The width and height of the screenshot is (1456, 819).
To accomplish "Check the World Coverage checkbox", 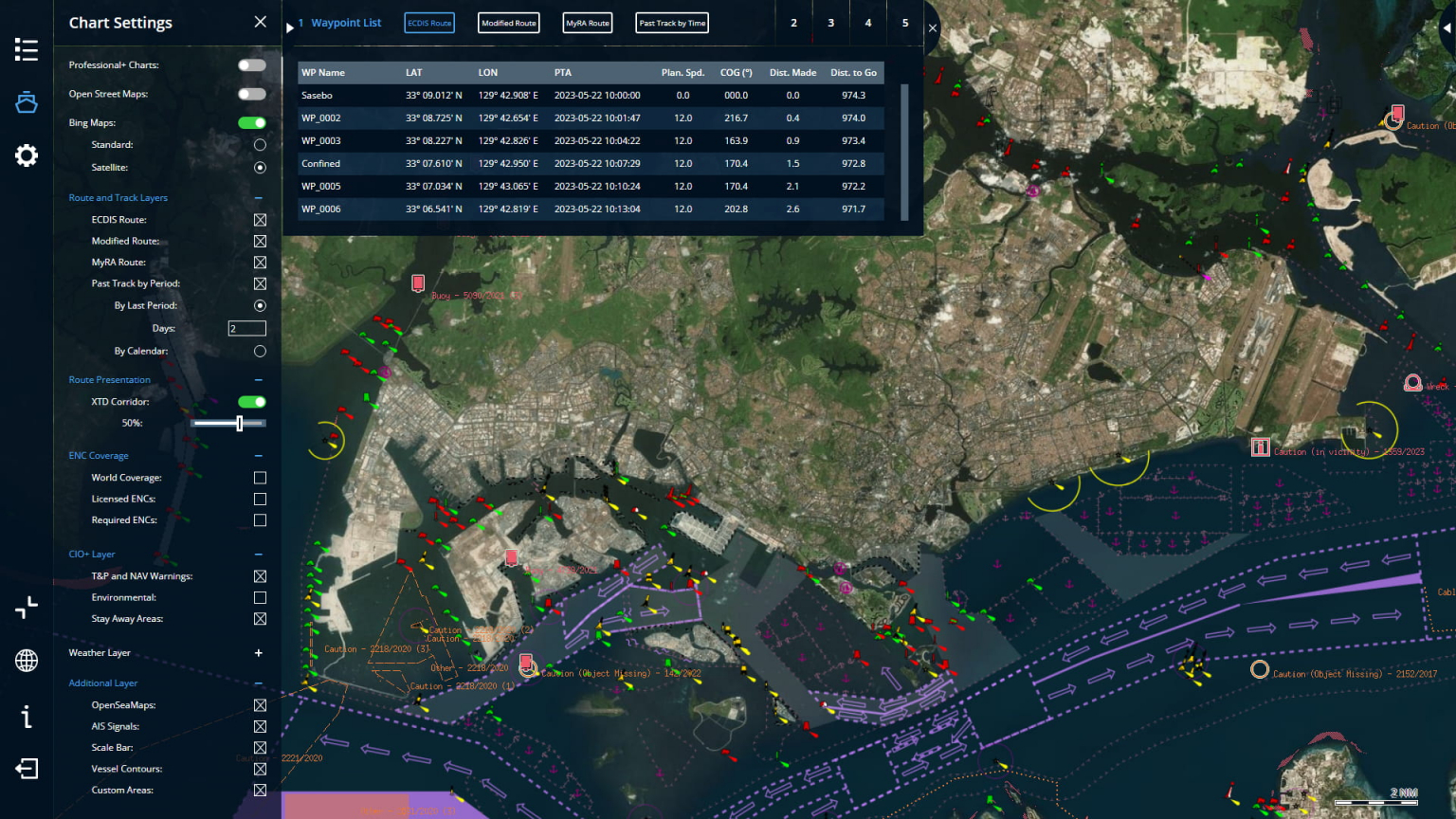I will pyautogui.click(x=259, y=477).
